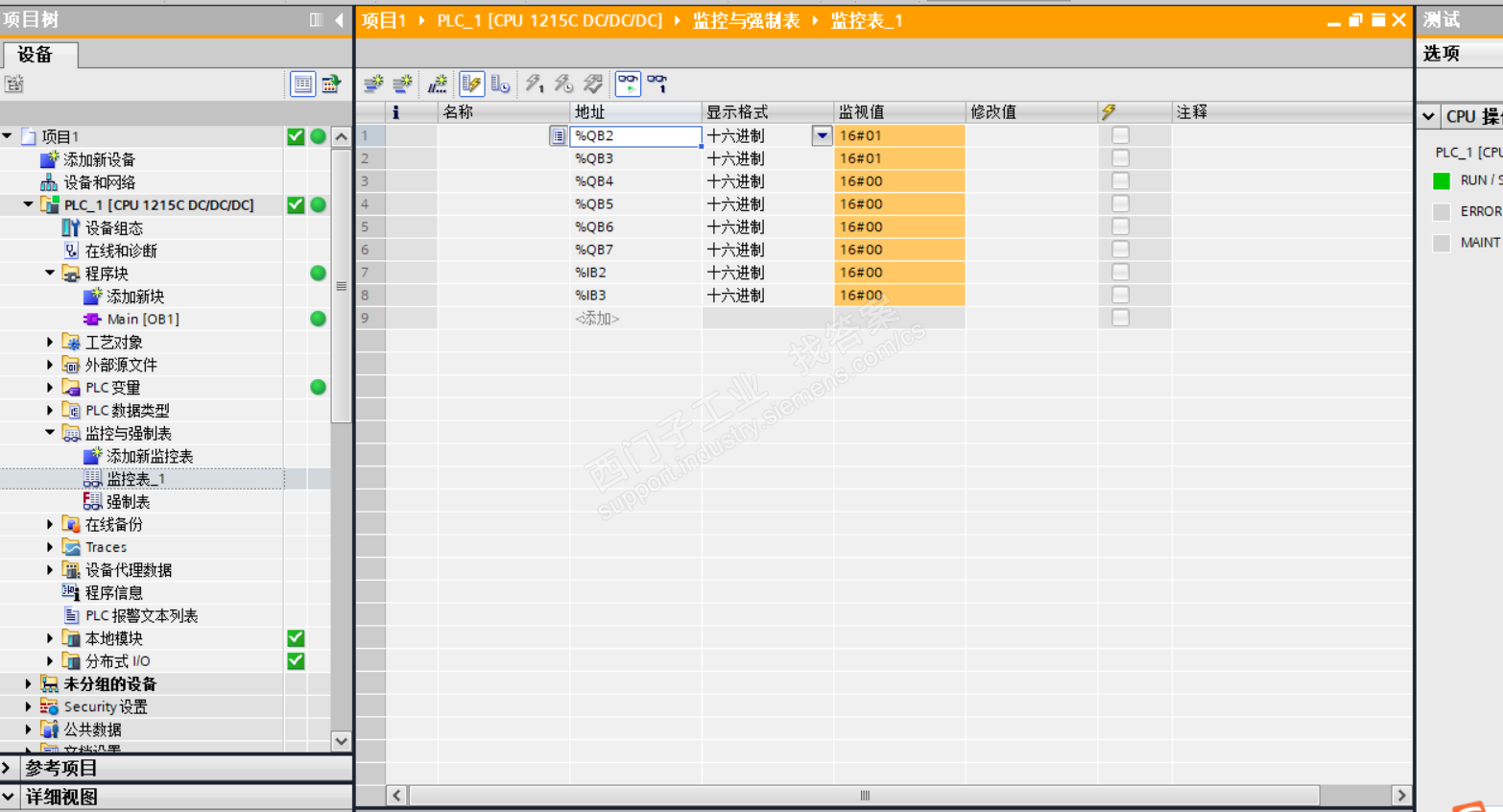
Task: Toggle the show modify columns icon
Action: pos(471,84)
